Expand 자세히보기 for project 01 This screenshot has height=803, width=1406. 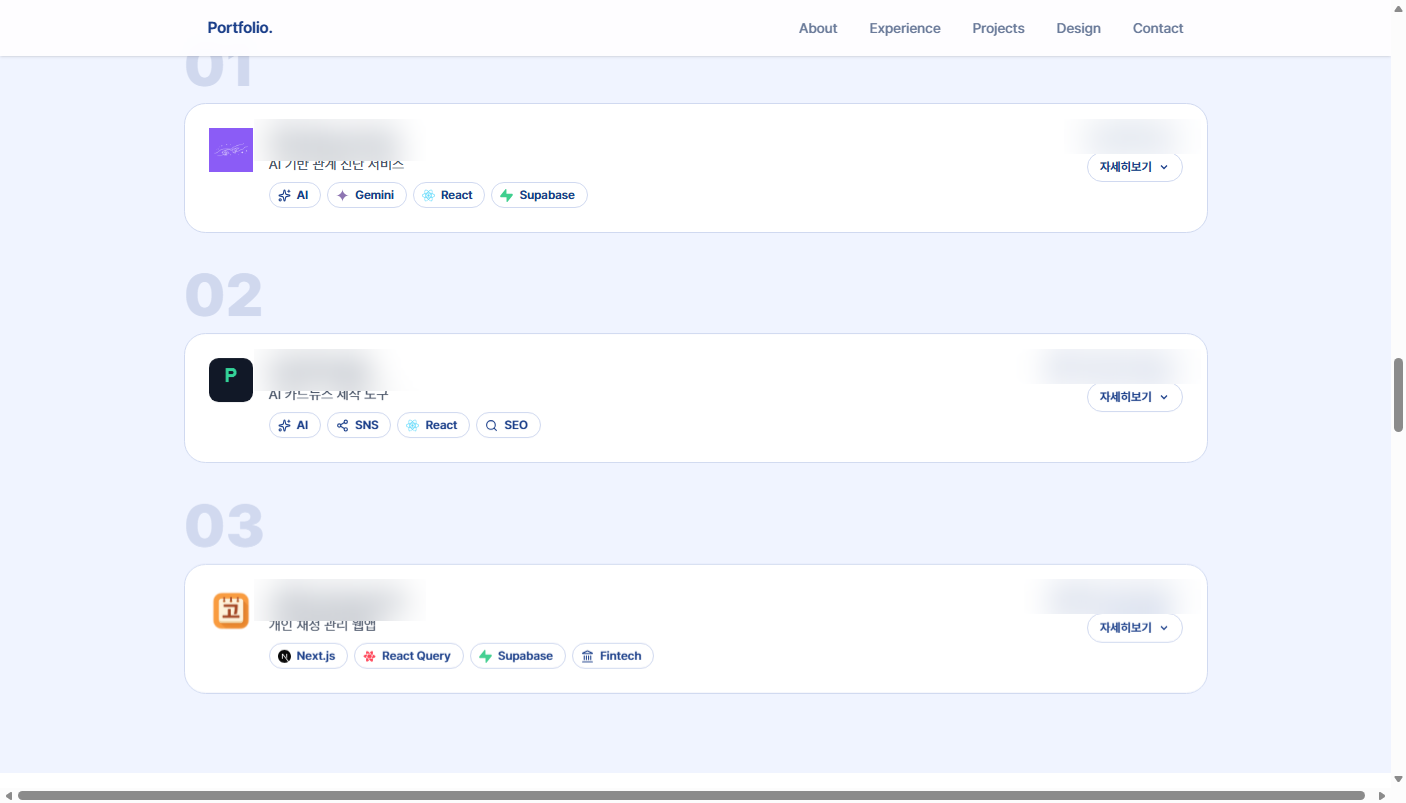1135,167
